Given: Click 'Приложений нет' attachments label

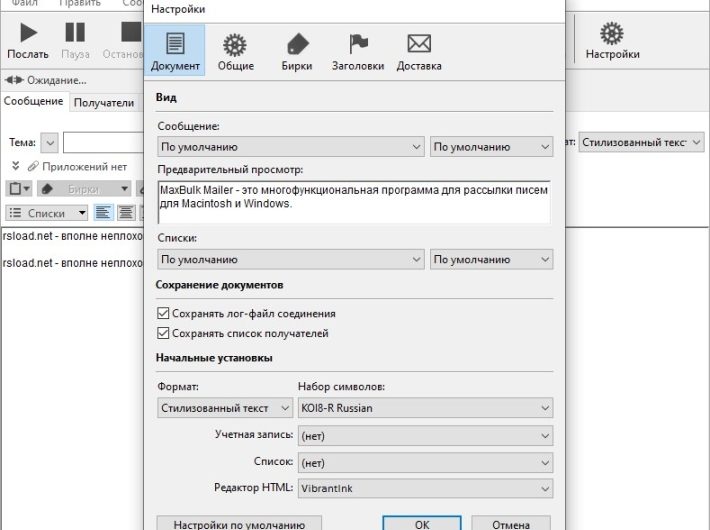Looking at the screenshot, I should pyautogui.click(x=84, y=167).
